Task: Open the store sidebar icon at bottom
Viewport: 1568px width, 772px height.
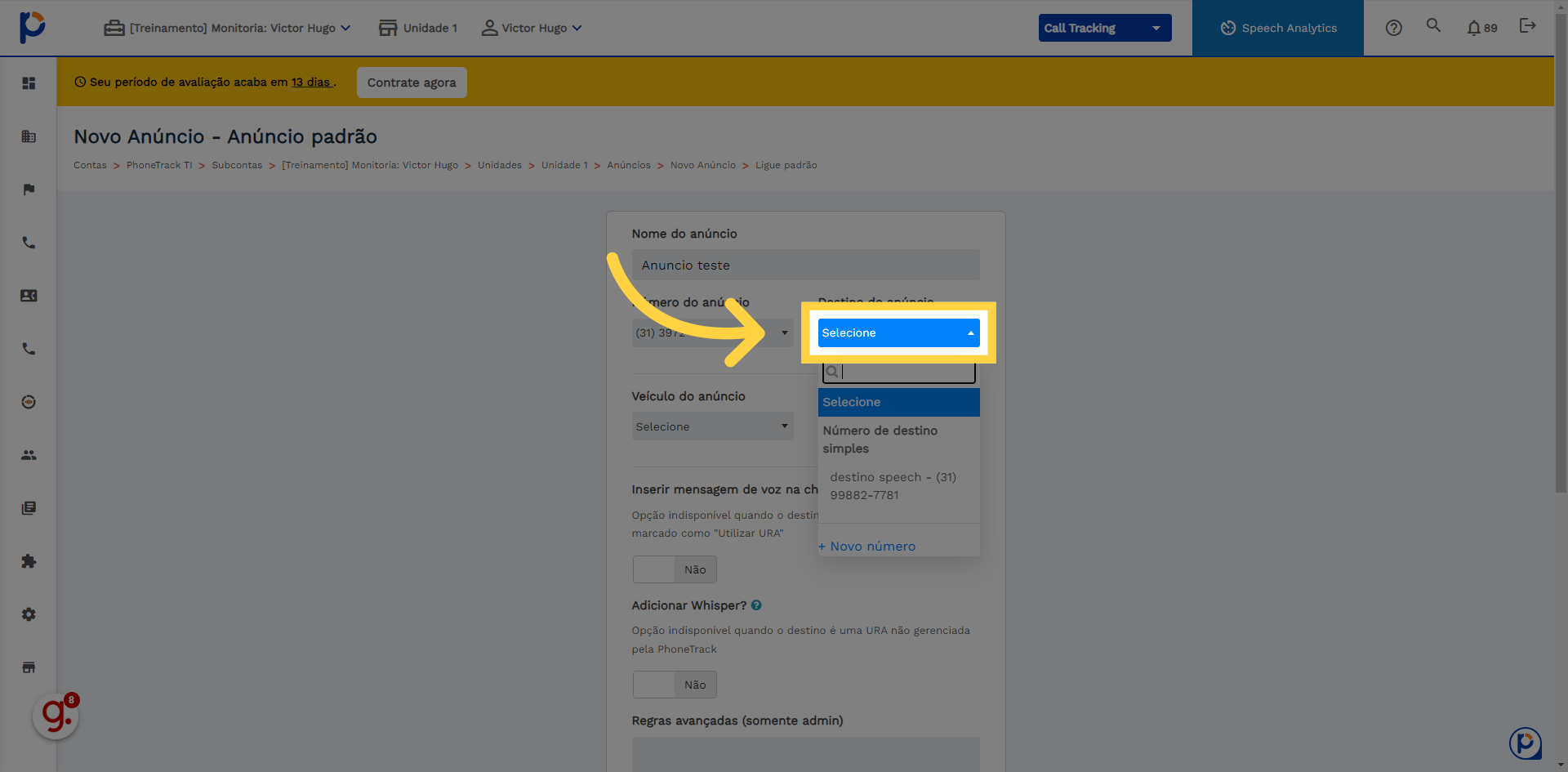Action: tap(29, 667)
